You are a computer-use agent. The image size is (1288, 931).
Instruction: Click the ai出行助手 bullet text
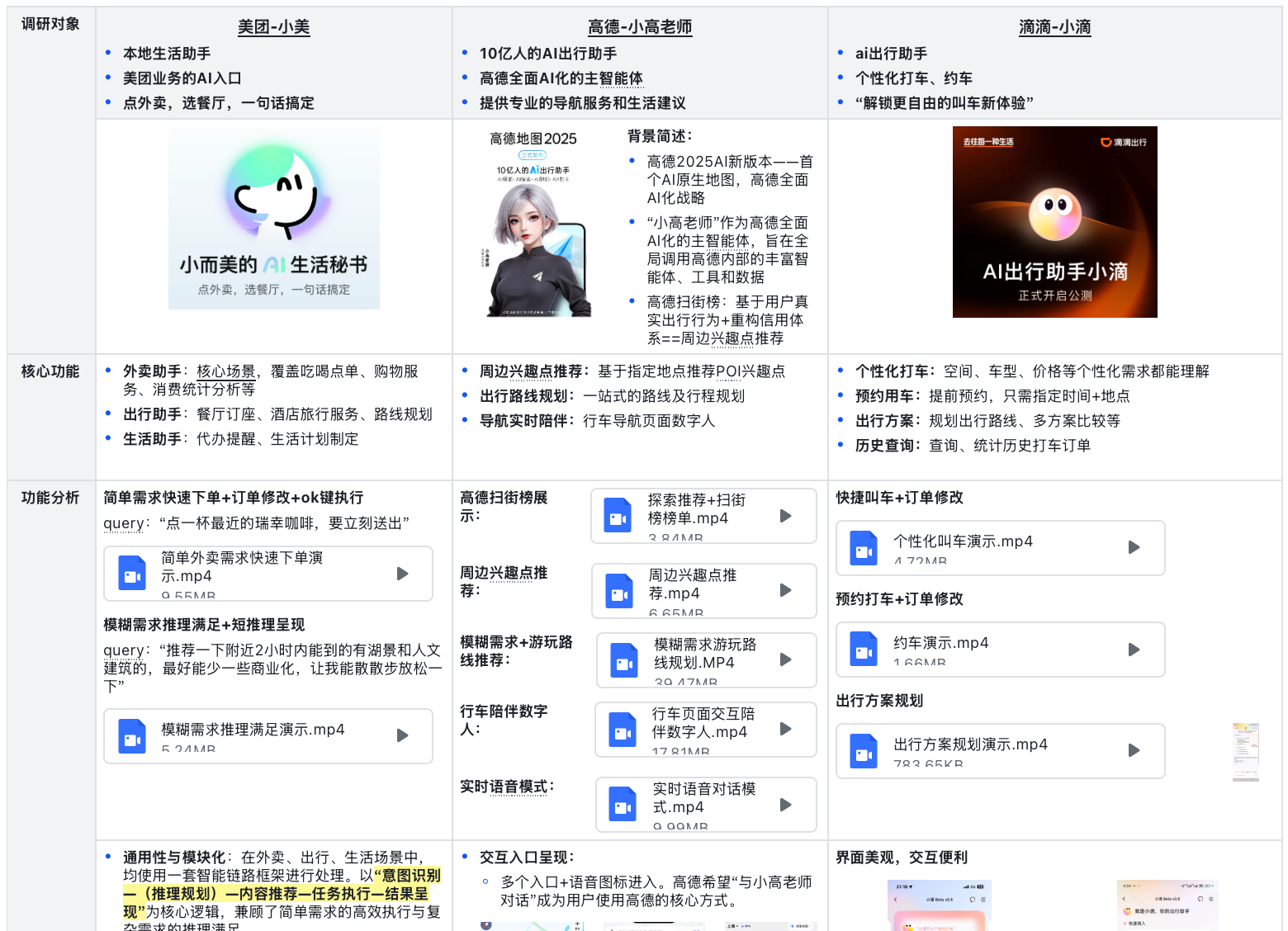click(891, 54)
